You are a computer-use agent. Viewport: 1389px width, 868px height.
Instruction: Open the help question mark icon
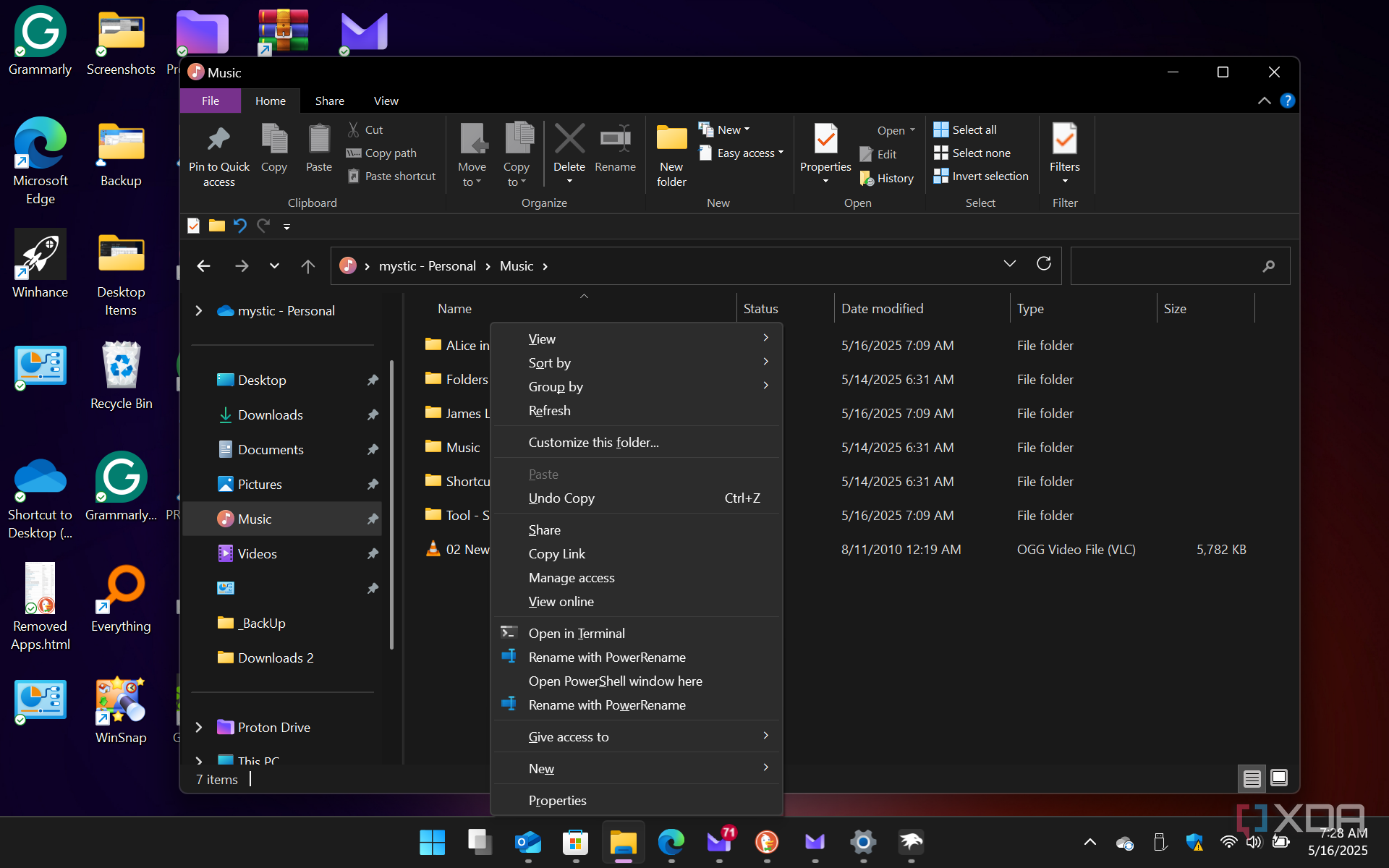1287,101
